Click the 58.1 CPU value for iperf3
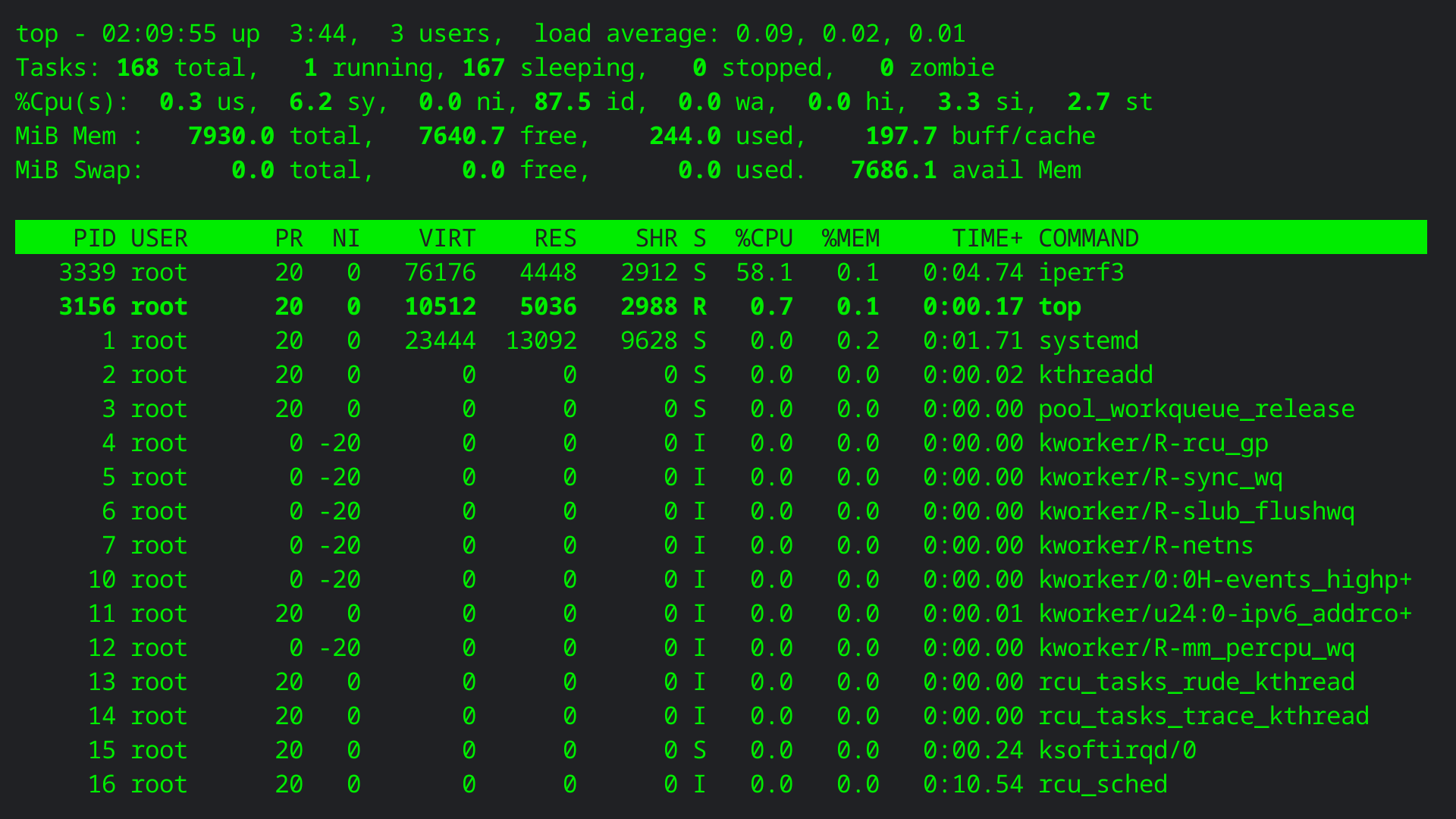 (764, 272)
